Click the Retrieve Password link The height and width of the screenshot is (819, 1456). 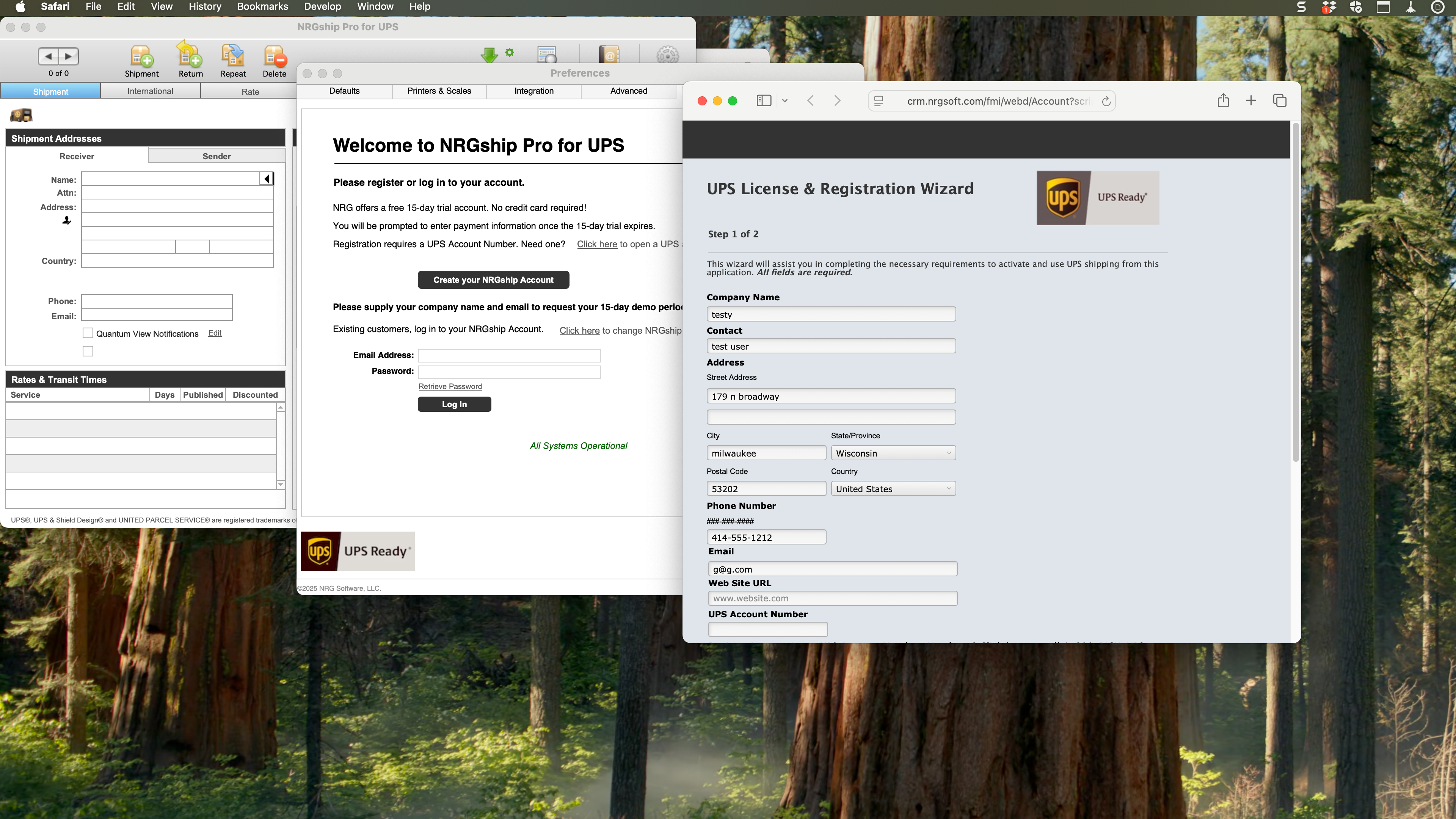coord(450,387)
